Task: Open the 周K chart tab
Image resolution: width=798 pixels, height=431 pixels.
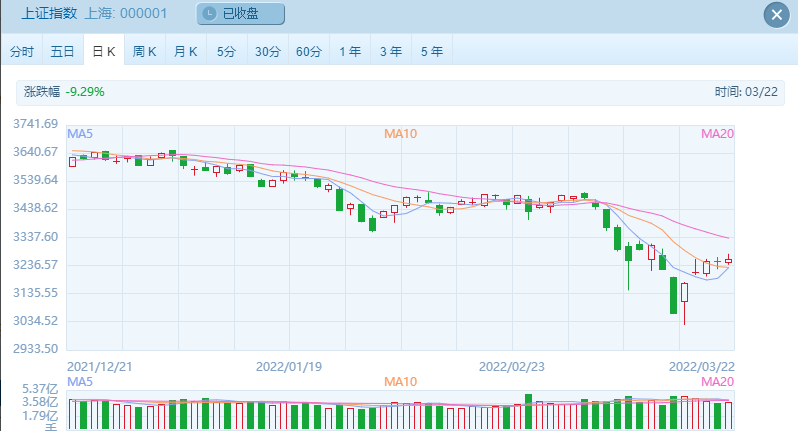Action: pyautogui.click(x=145, y=51)
